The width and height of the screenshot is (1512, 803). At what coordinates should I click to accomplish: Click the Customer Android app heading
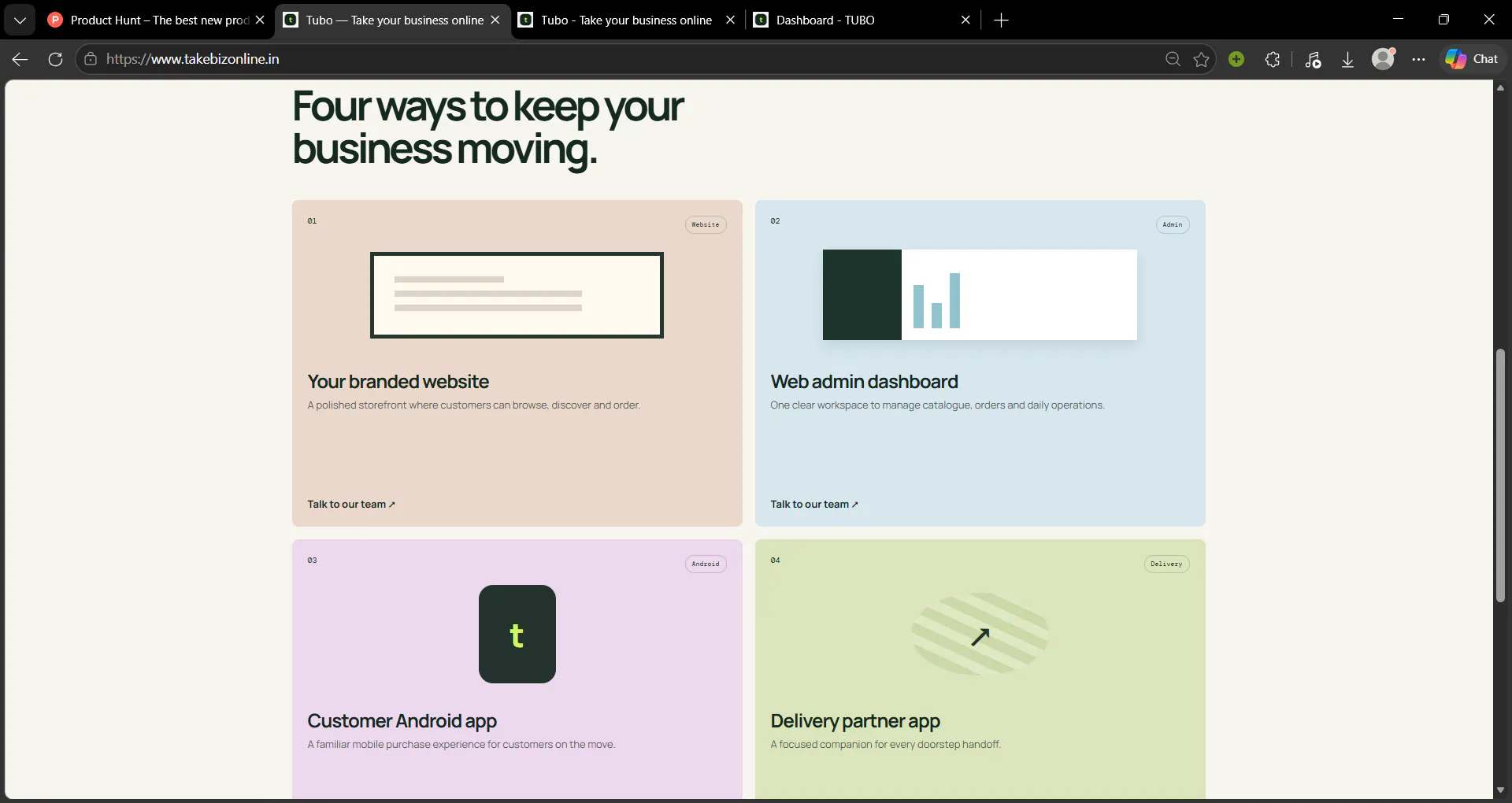(x=402, y=721)
